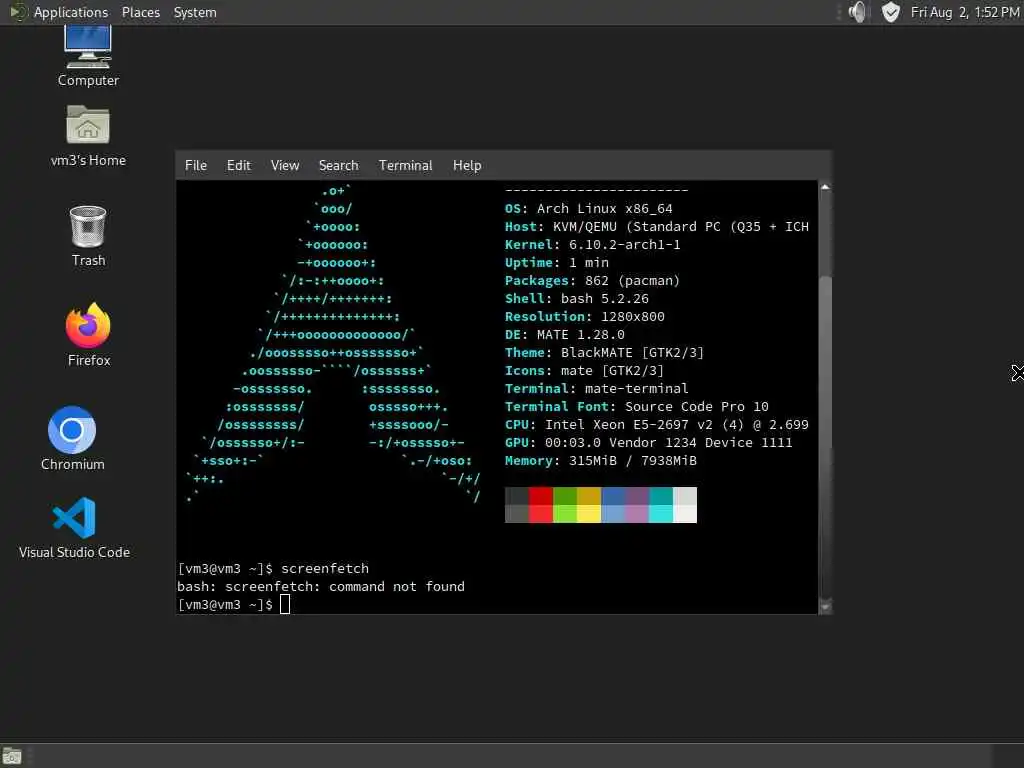Open the Applications menu
Viewport: 1024px width, 768px height.
point(71,12)
